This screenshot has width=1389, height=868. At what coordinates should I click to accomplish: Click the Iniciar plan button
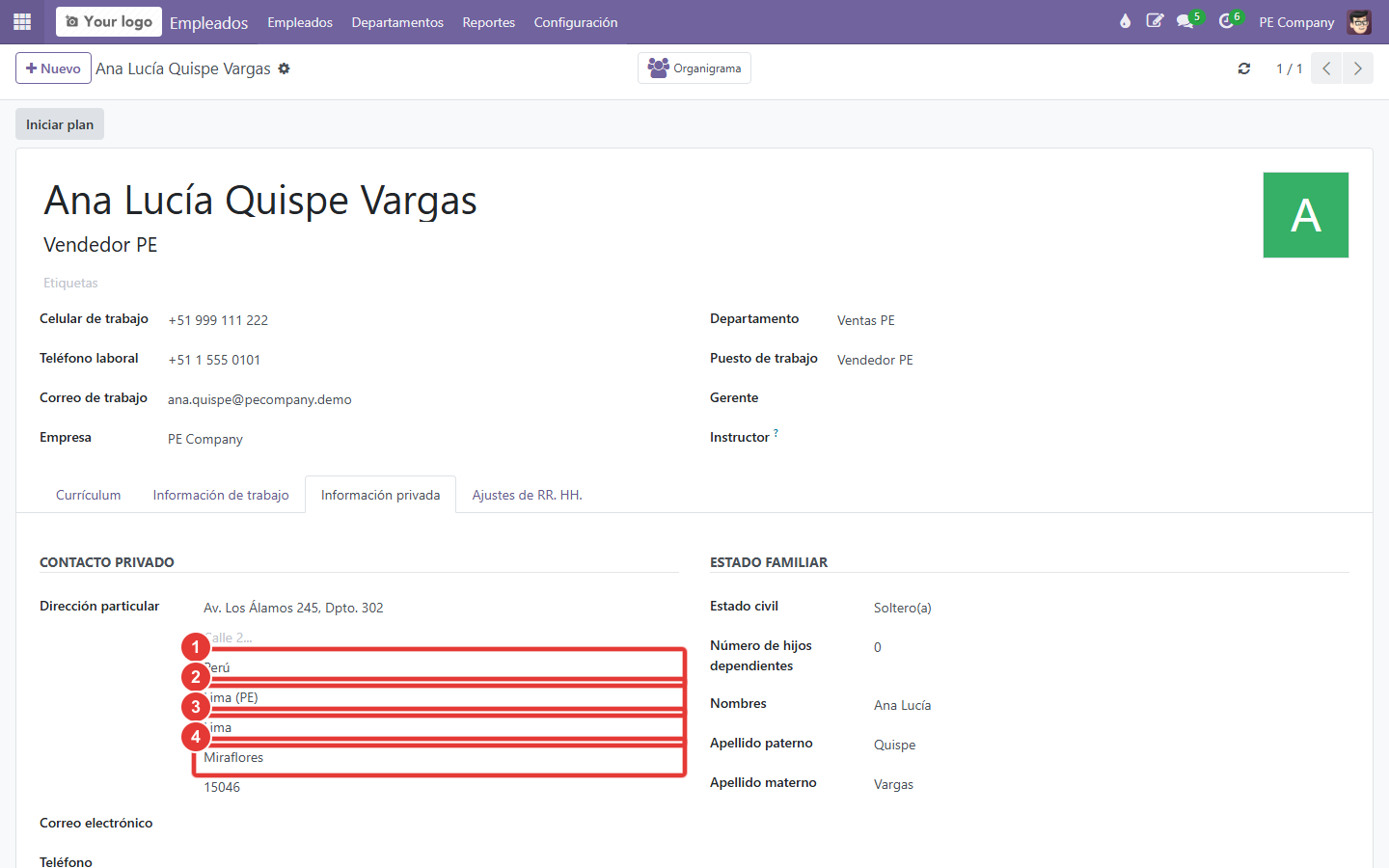tap(60, 124)
